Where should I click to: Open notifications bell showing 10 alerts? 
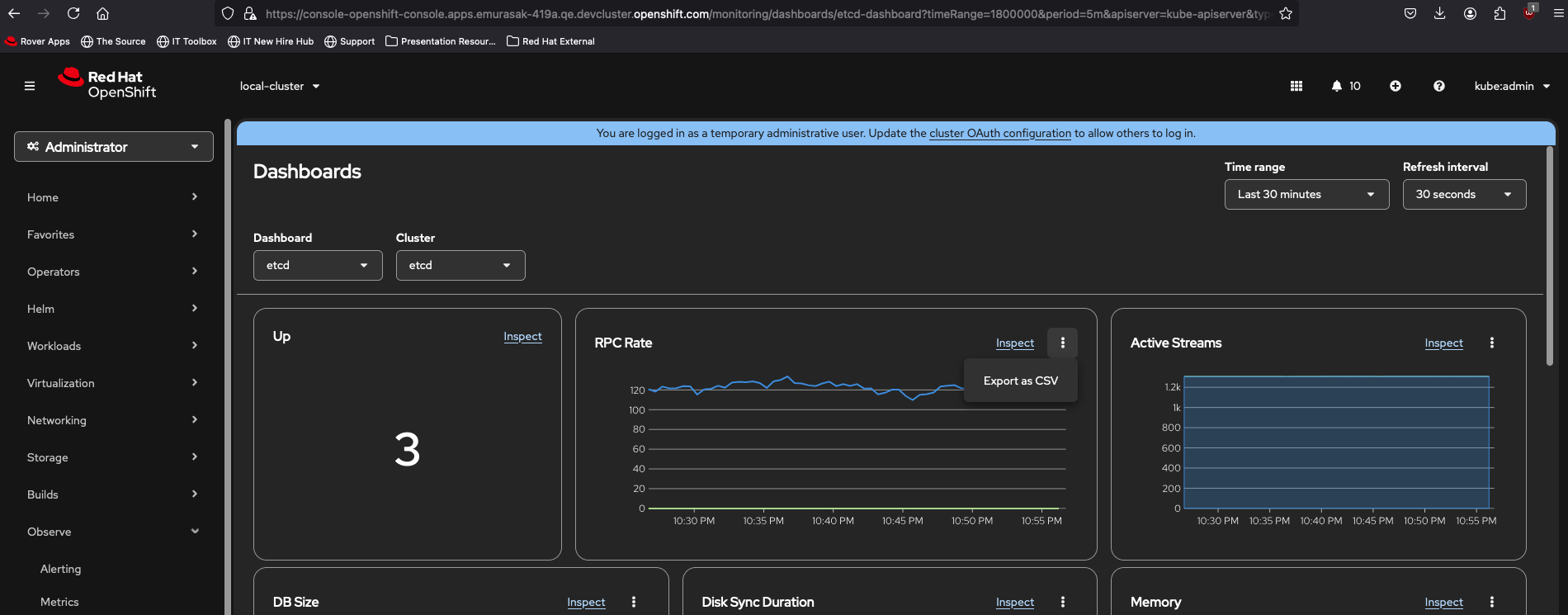(x=1345, y=86)
